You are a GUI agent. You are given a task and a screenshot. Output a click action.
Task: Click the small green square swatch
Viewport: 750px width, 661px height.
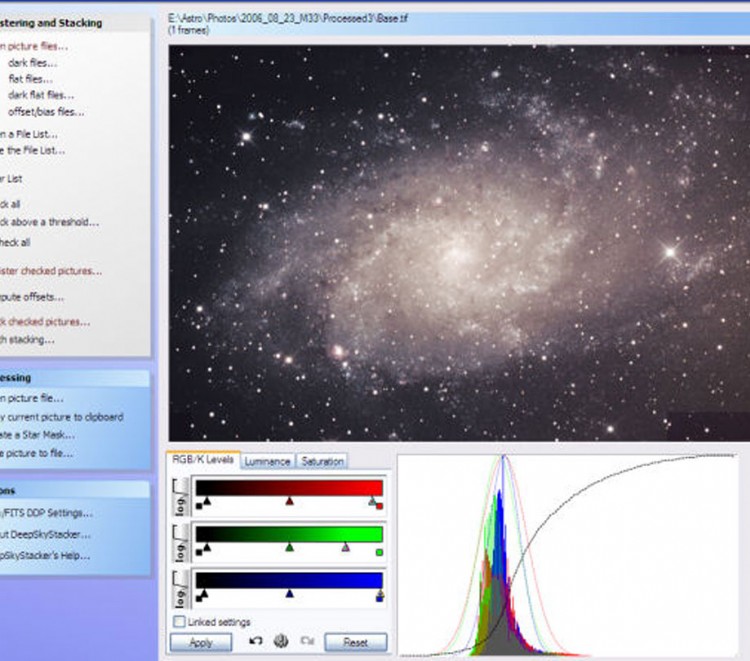[x=380, y=552]
